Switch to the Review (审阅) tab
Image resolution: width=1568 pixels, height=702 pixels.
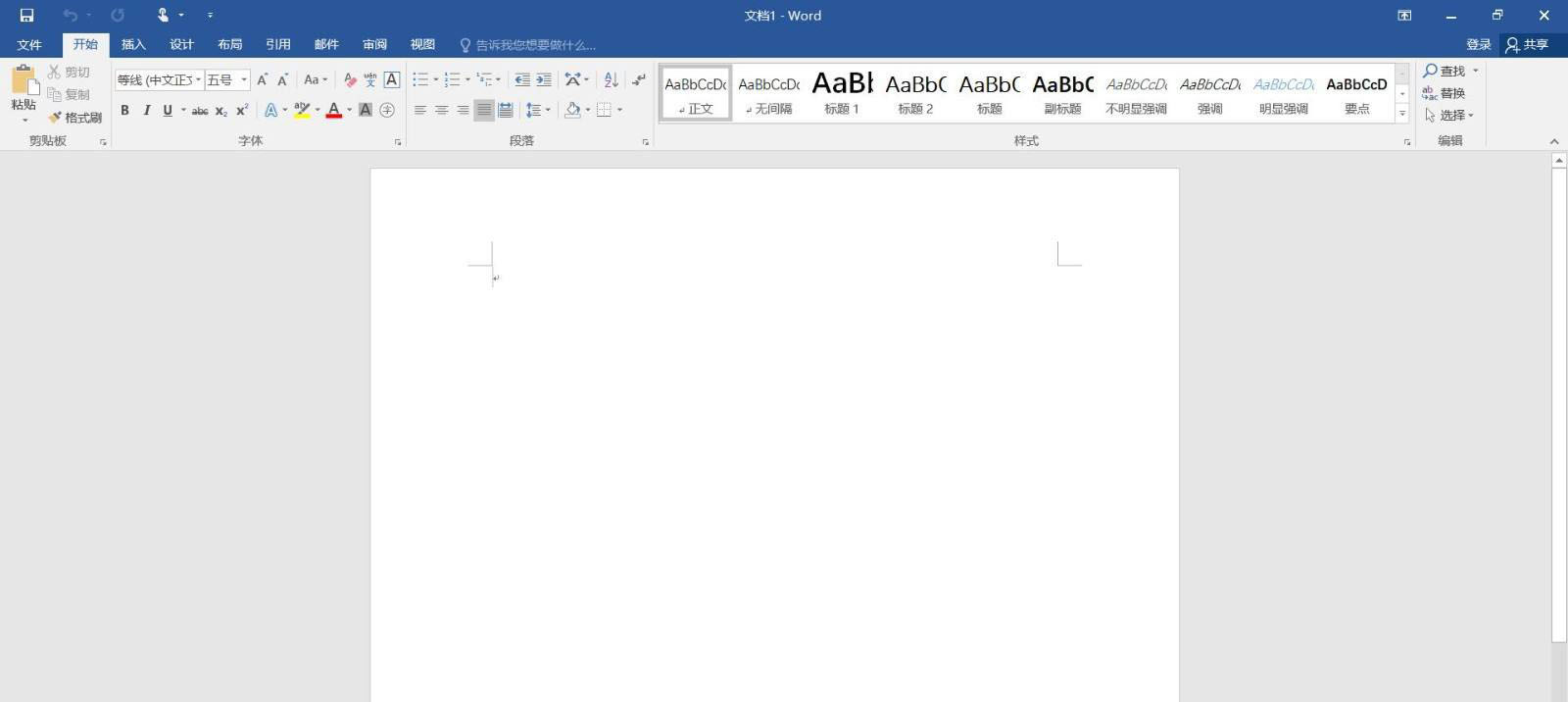pyautogui.click(x=374, y=44)
